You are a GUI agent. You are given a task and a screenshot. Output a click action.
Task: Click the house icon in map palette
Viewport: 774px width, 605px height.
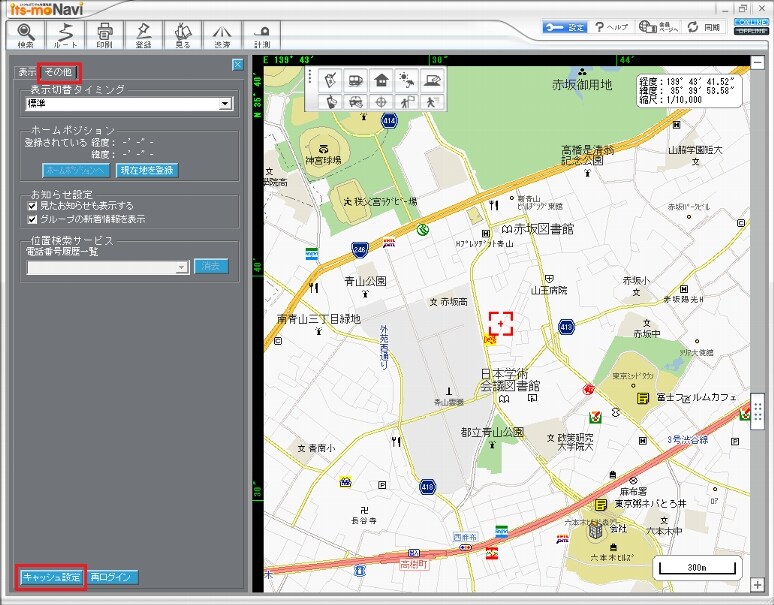point(381,80)
